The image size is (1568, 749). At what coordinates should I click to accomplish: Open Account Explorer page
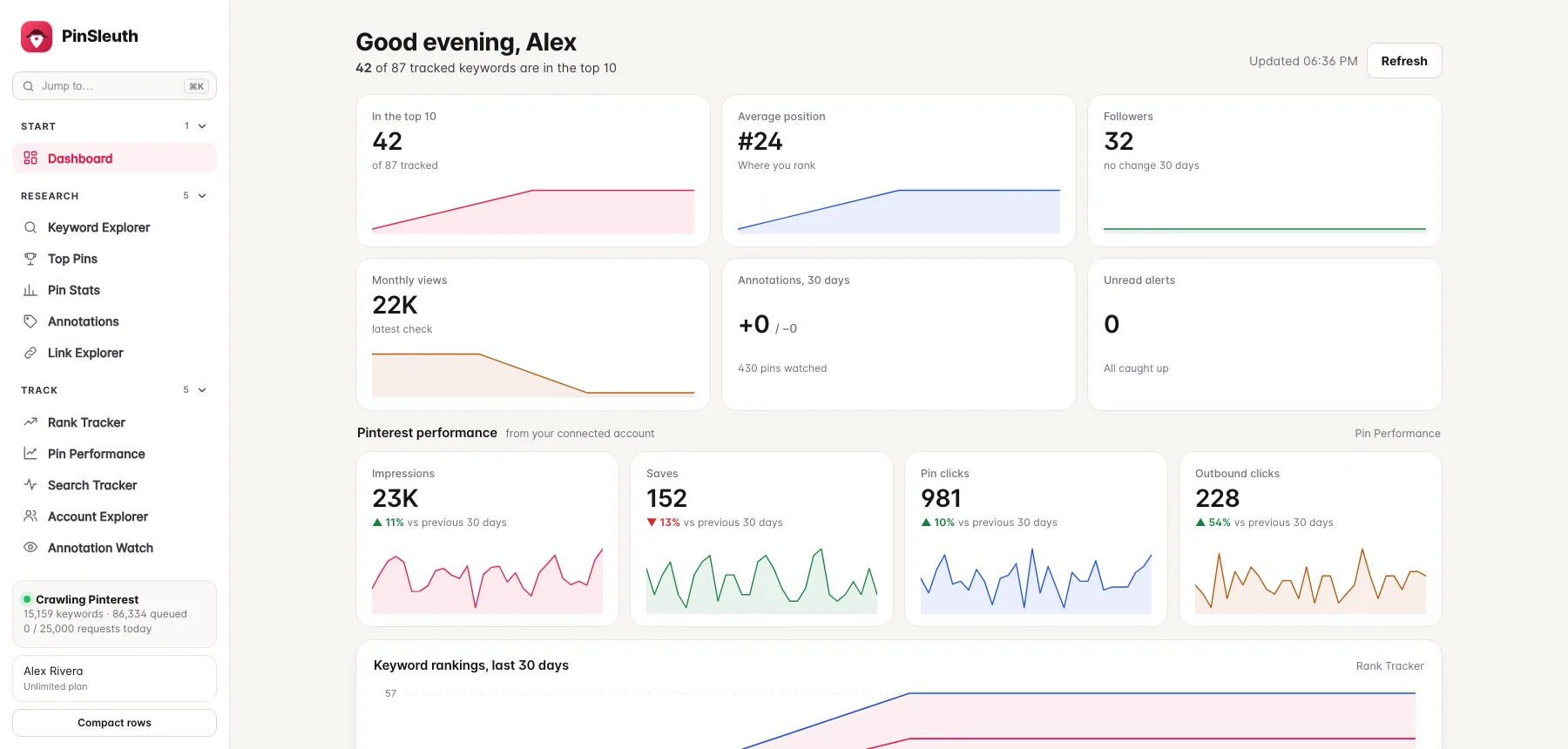click(x=114, y=516)
